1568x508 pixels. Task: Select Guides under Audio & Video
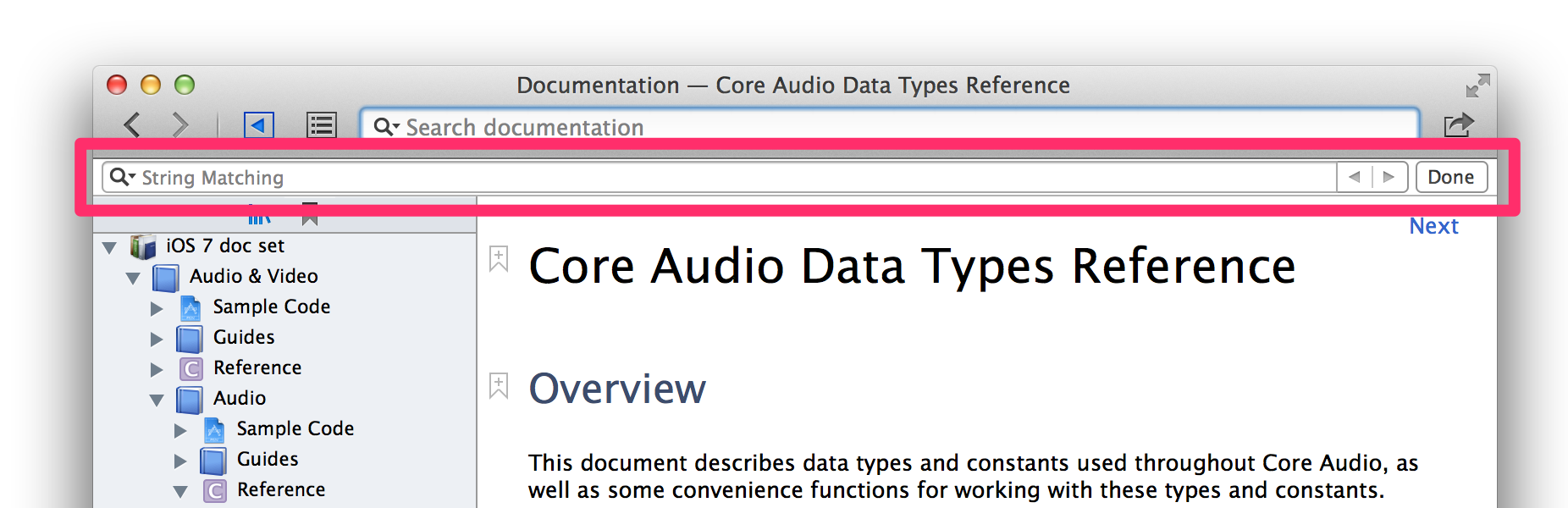point(244,337)
